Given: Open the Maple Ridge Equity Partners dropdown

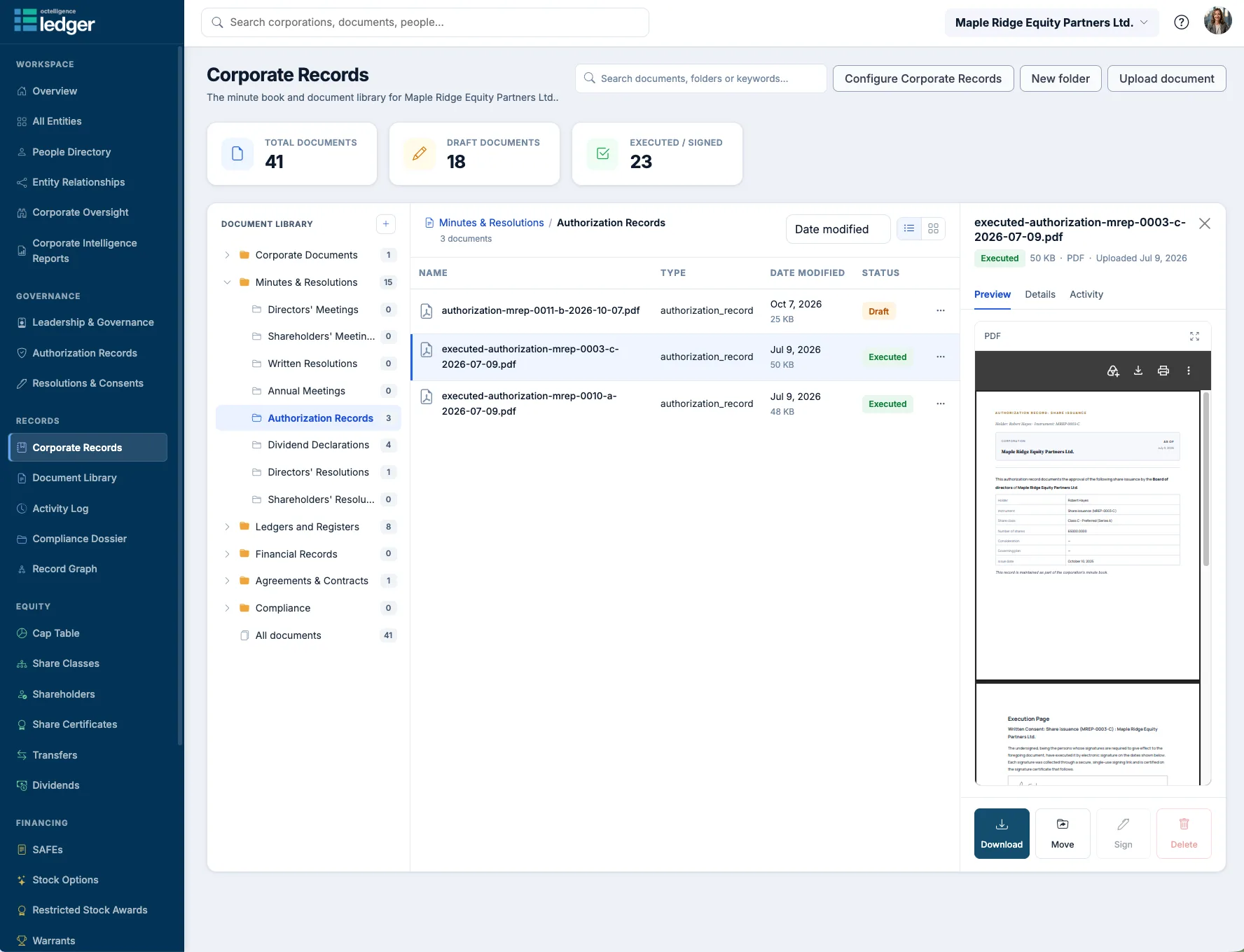Looking at the screenshot, I should pos(1051,22).
